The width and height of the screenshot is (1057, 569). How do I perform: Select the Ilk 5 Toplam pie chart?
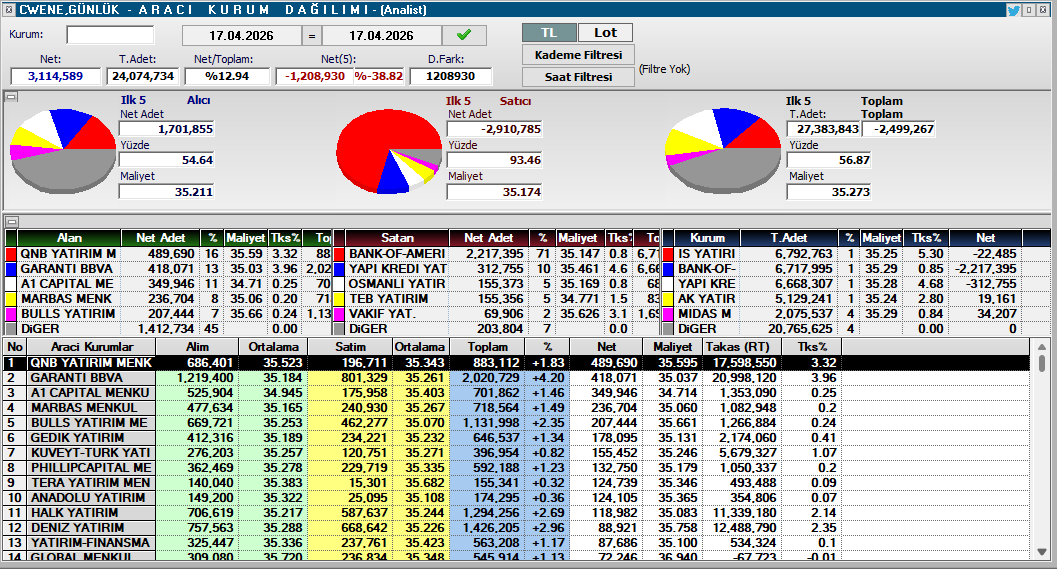coord(723,150)
